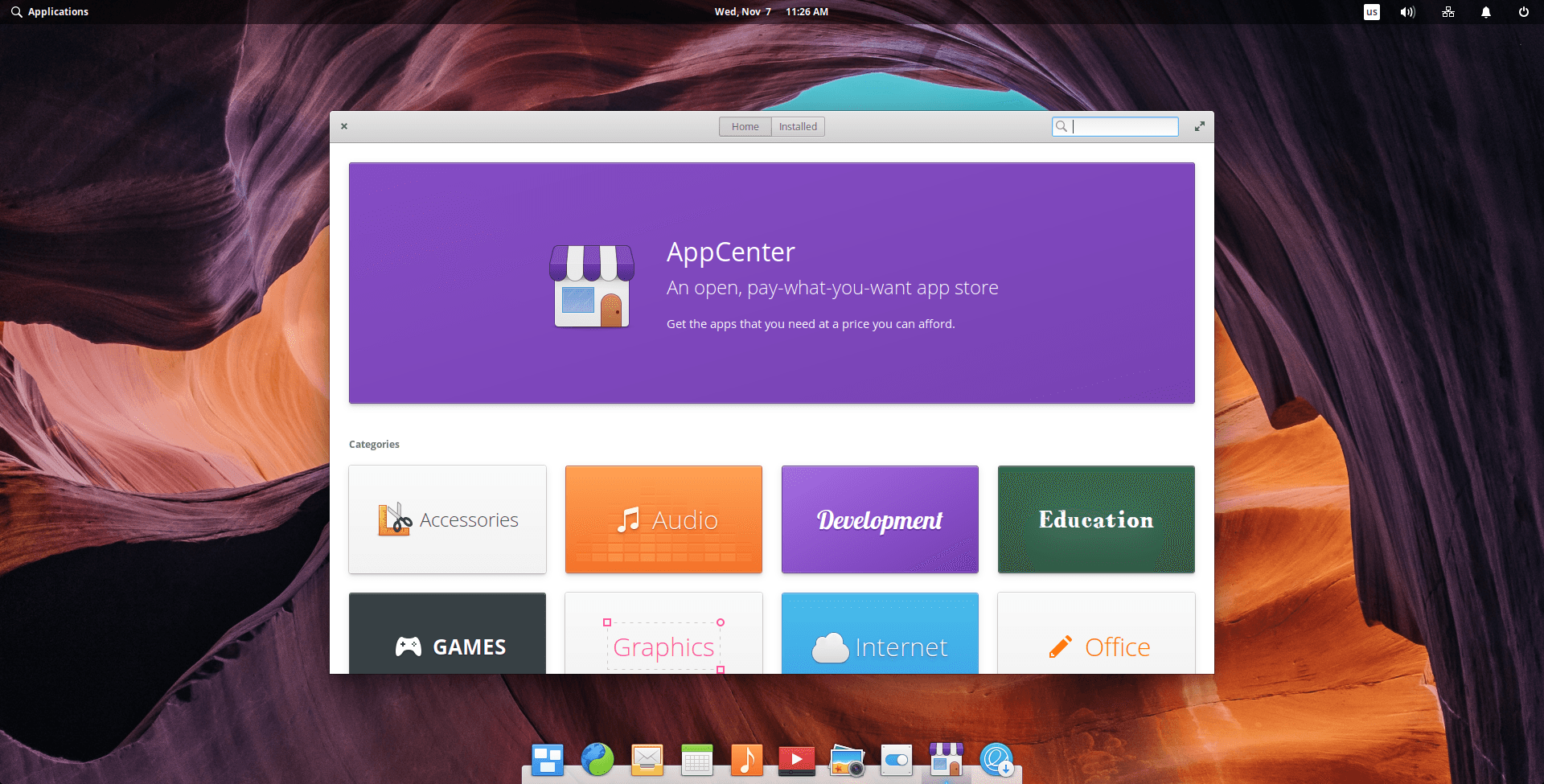1544x784 pixels.
Task: Open System Settings toggle icon in dock
Action: point(897,760)
